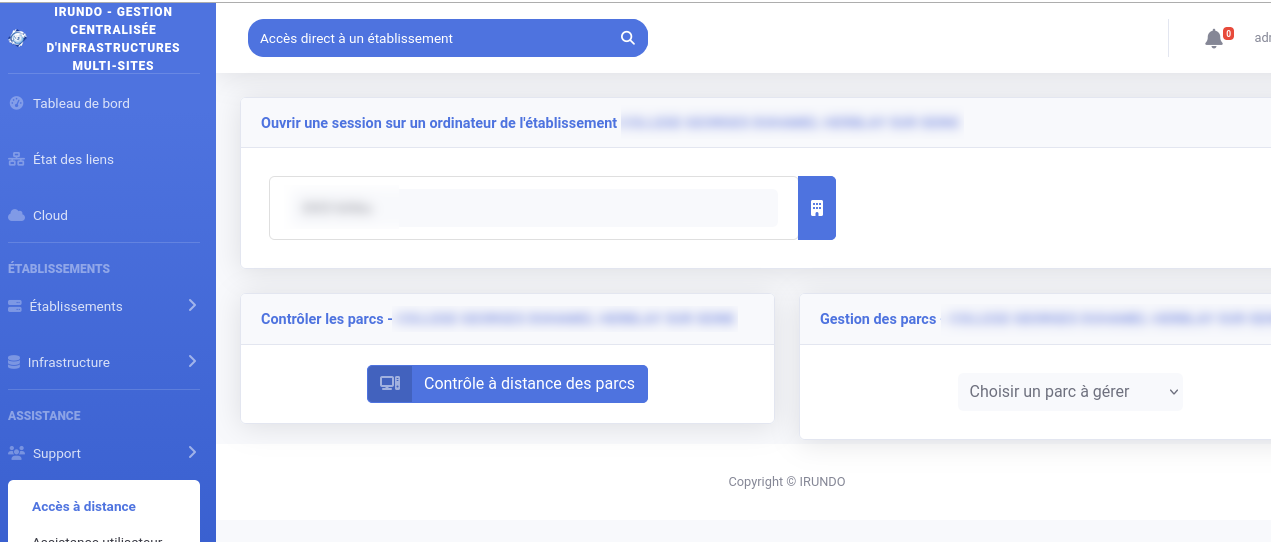Viewport: 1271px width, 542px height.
Task: Click the computer session input field
Action: pyautogui.click(x=533, y=208)
